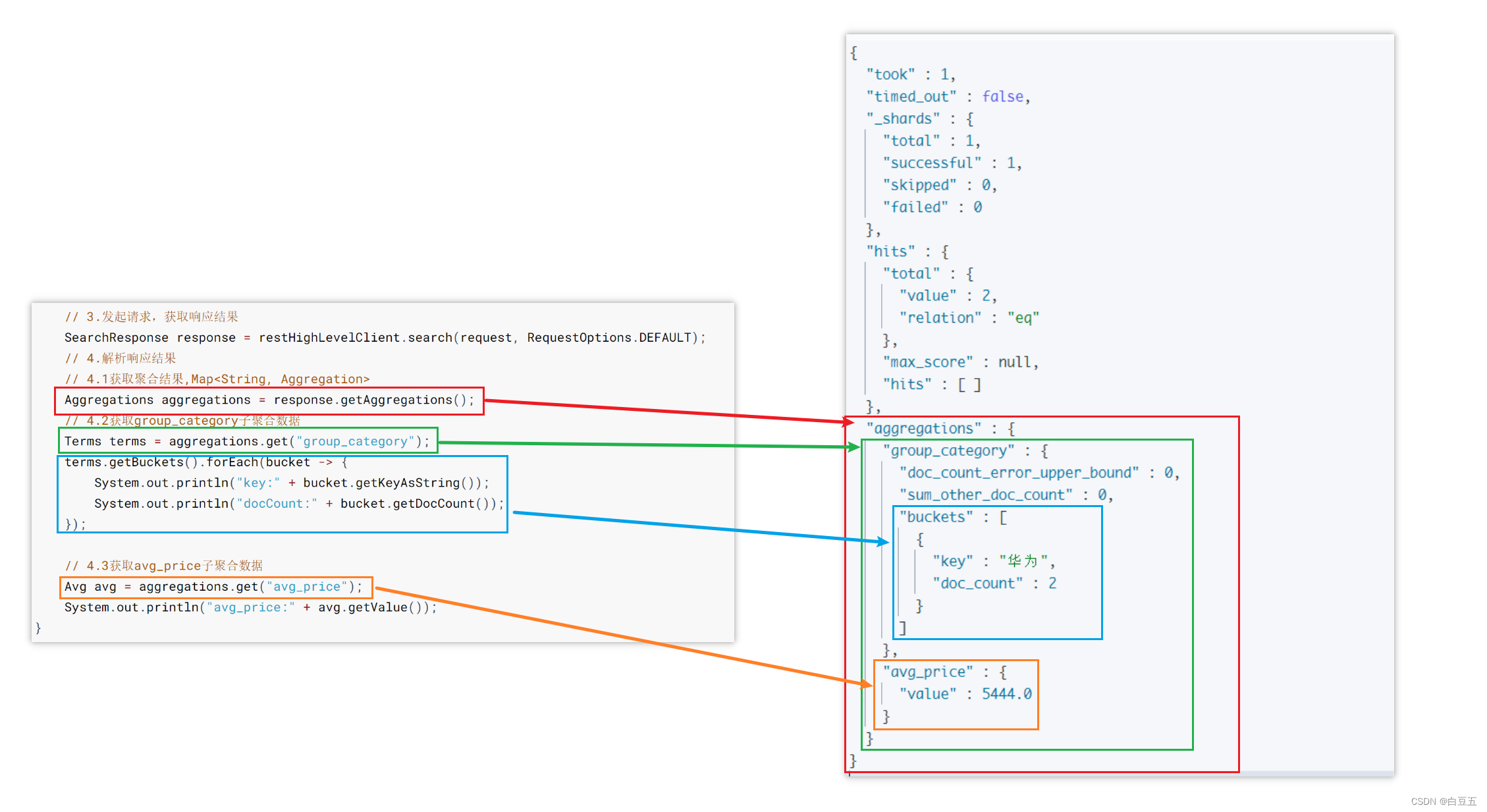
Task: Click the SearchResponse response code line
Action: tap(385, 338)
